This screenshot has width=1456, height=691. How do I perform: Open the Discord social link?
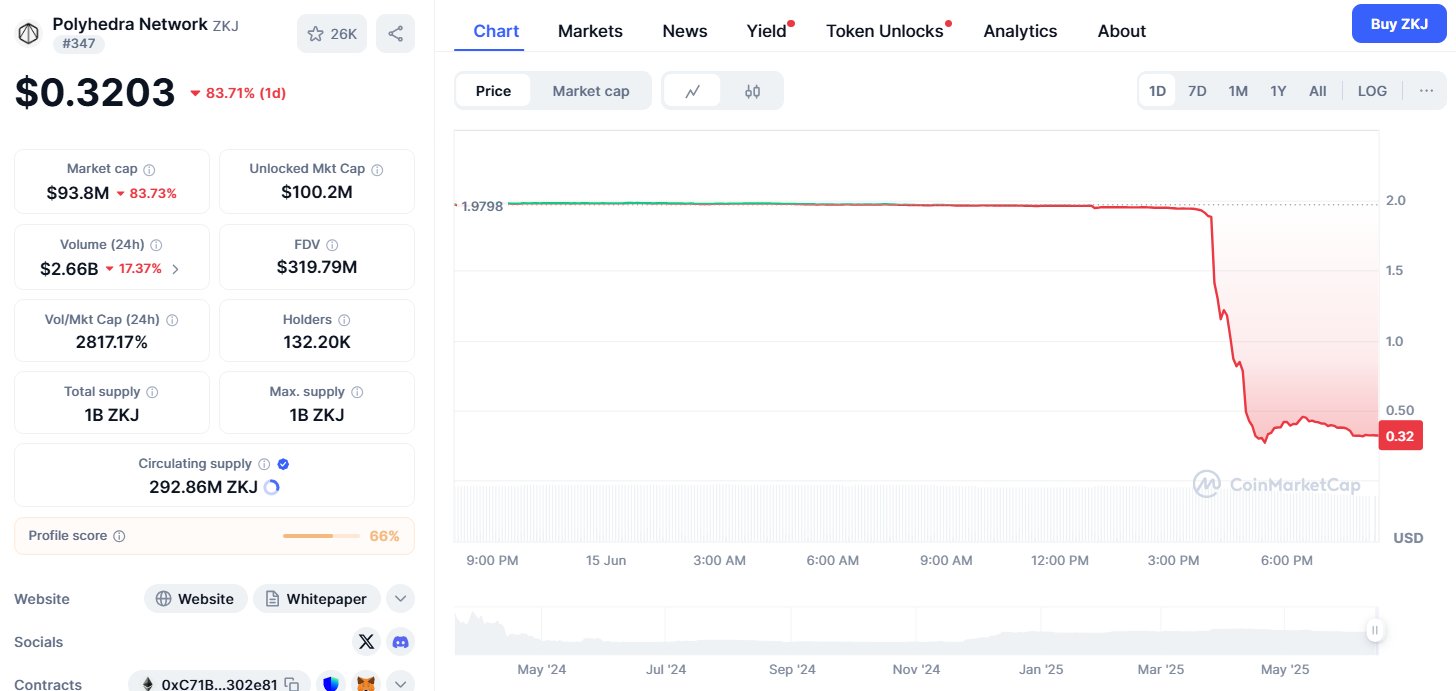(400, 642)
